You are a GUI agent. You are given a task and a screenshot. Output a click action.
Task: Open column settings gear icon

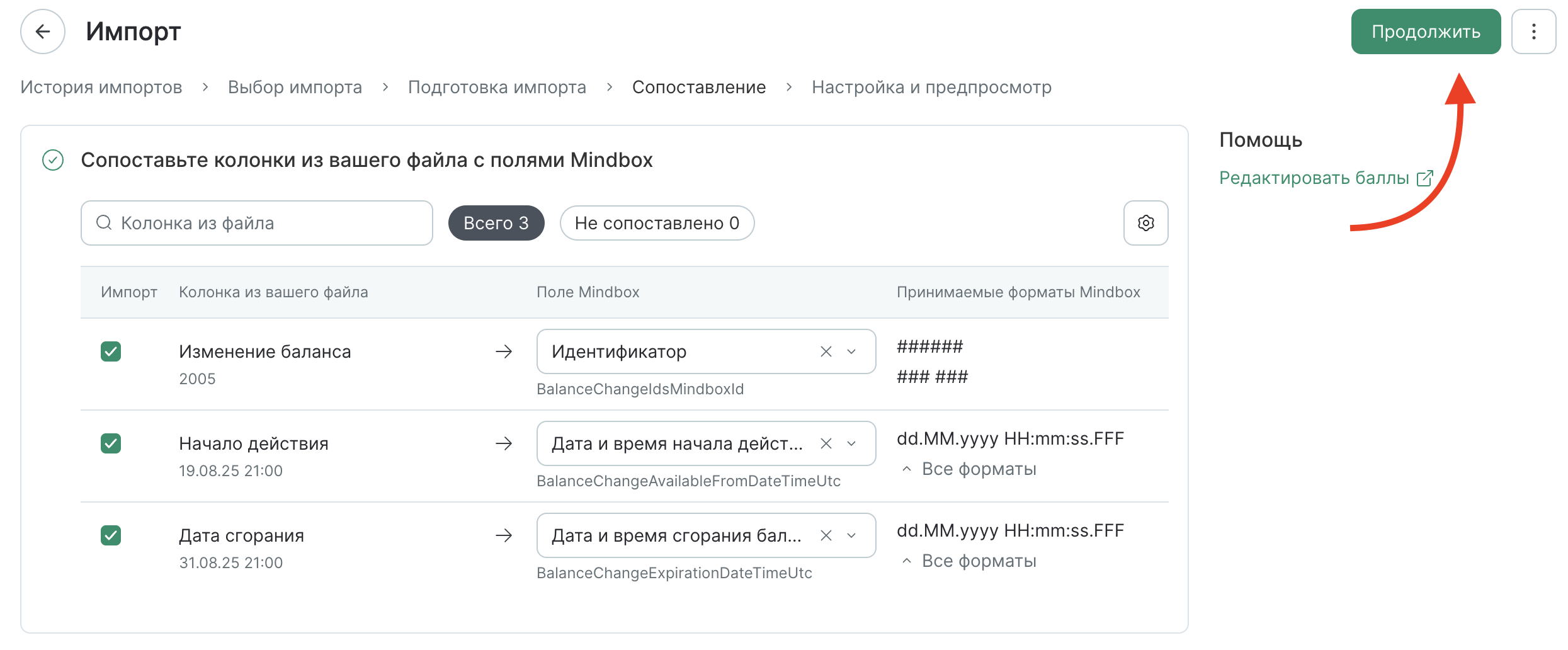1145,223
